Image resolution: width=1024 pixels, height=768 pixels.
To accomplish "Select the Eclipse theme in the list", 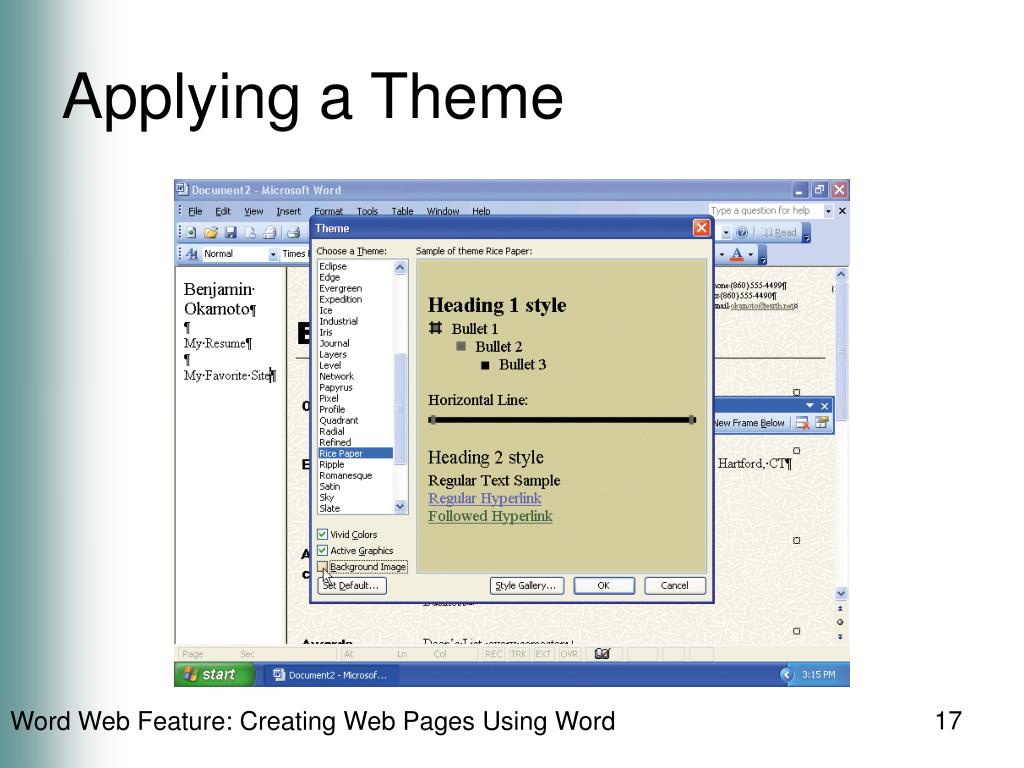I will tap(333, 266).
